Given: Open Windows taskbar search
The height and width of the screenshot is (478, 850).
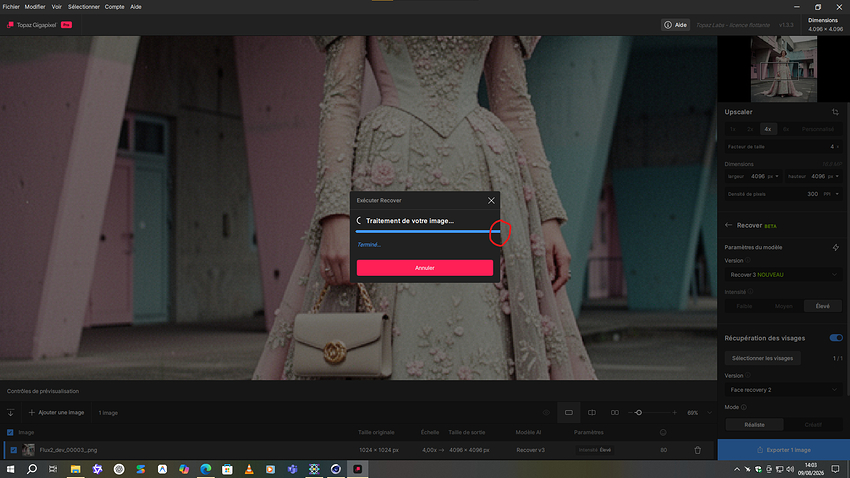Looking at the screenshot, I should [32, 469].
